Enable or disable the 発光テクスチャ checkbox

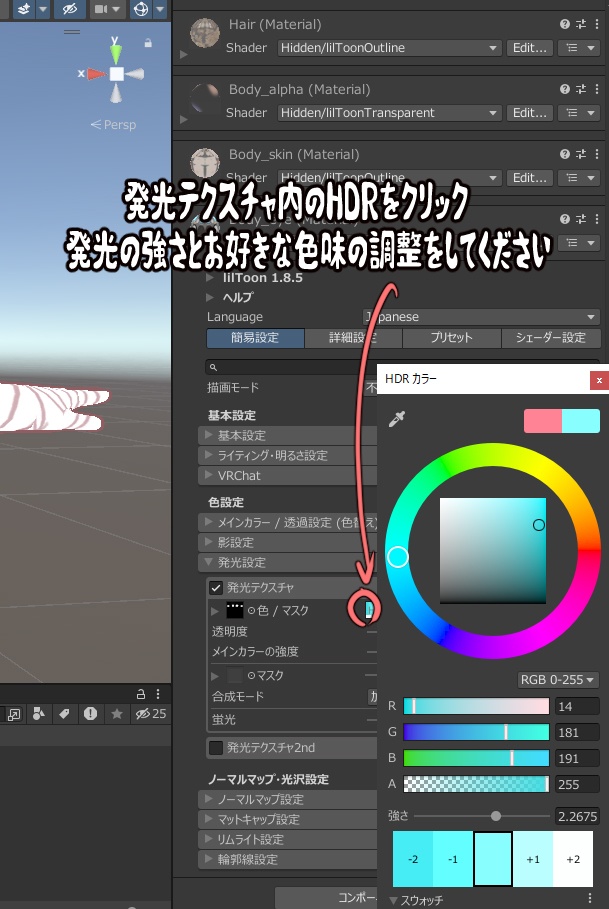(x=216, y=587)
